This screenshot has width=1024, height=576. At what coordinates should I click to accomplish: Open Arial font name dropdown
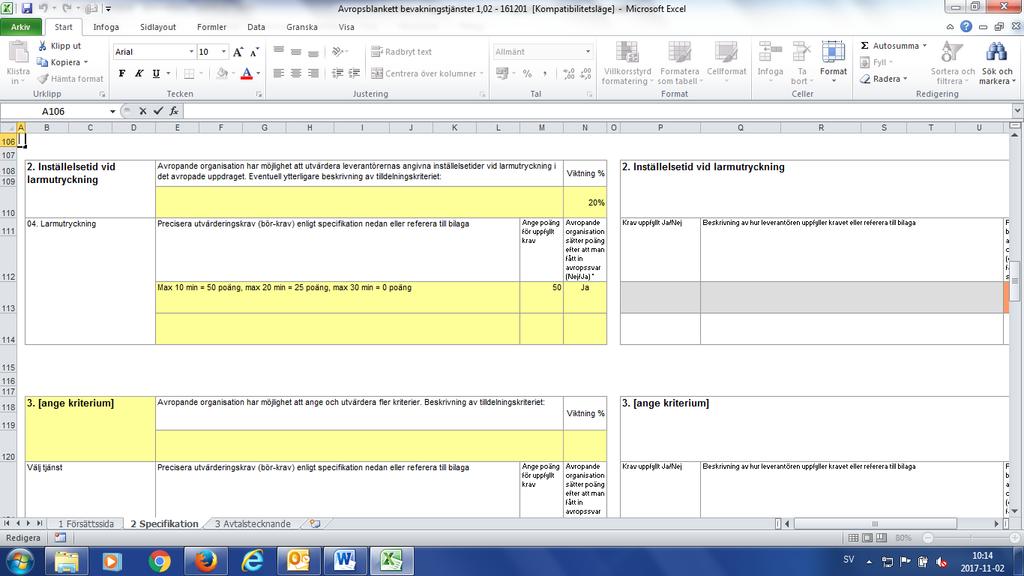(x=191, y=52)
